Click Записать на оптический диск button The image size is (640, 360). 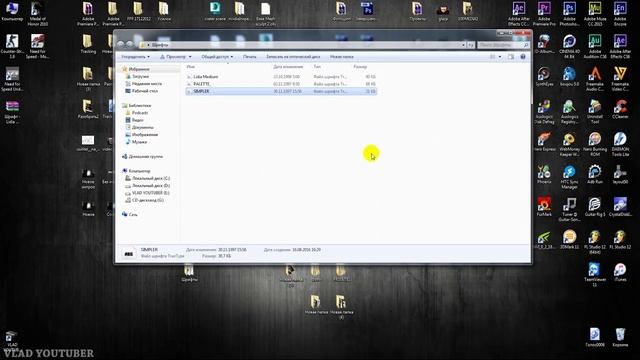tap(293, 57)
